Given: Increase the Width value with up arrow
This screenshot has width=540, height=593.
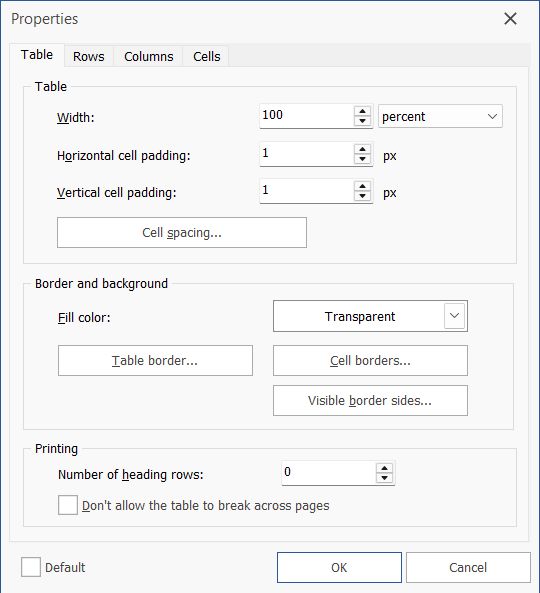Looking at the screenshot, I should pyautogui.click(x=362, y=111).
